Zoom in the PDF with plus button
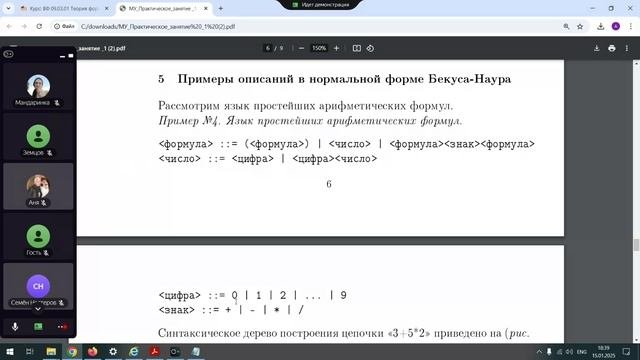This screenshot has width=640, height=360. (336, 48)
